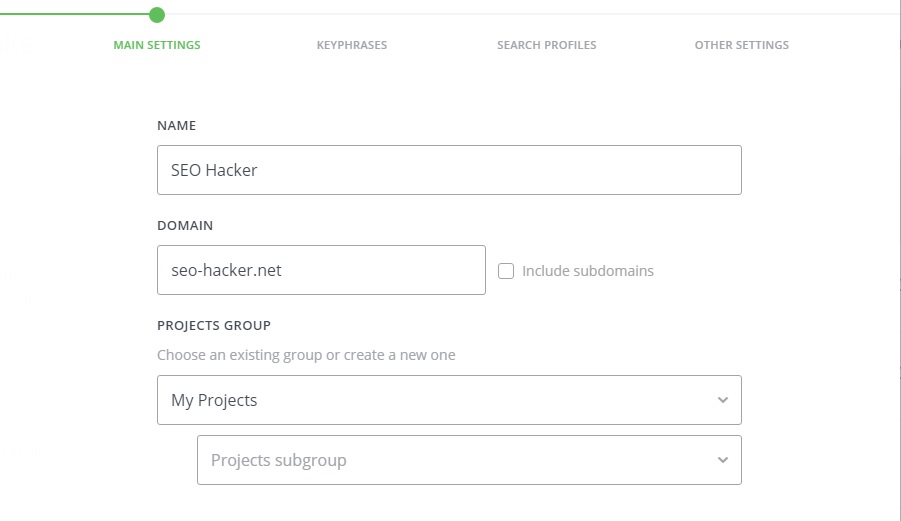
Task: Tick the Include subdomains checkbox
Action: pyautogui.click(x=506, y=271)
